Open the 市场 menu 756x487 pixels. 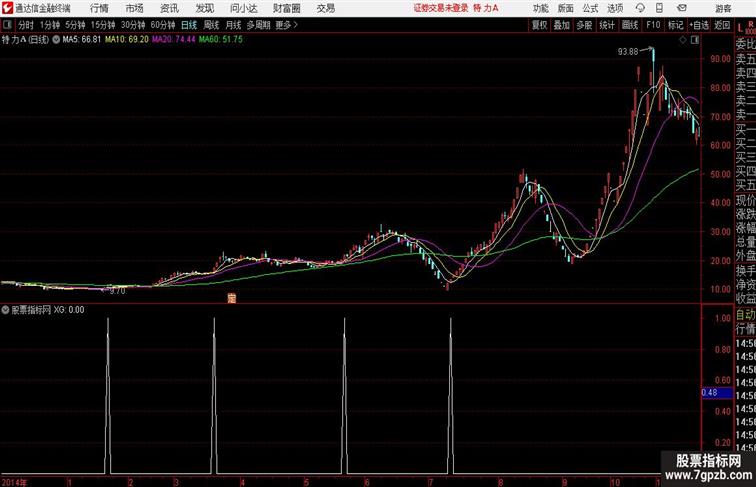(x=135, y=8)
